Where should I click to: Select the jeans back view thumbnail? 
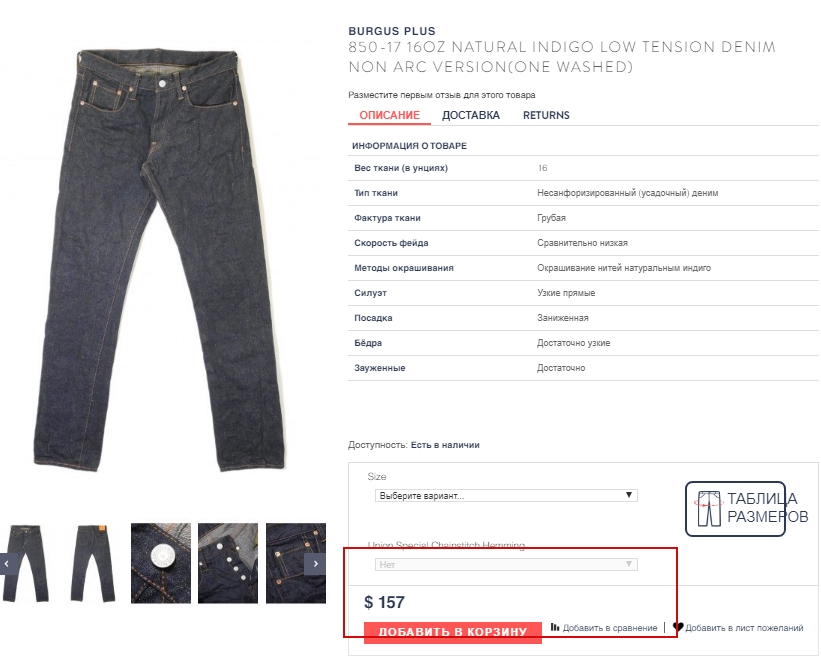click(x=93, y=563)
